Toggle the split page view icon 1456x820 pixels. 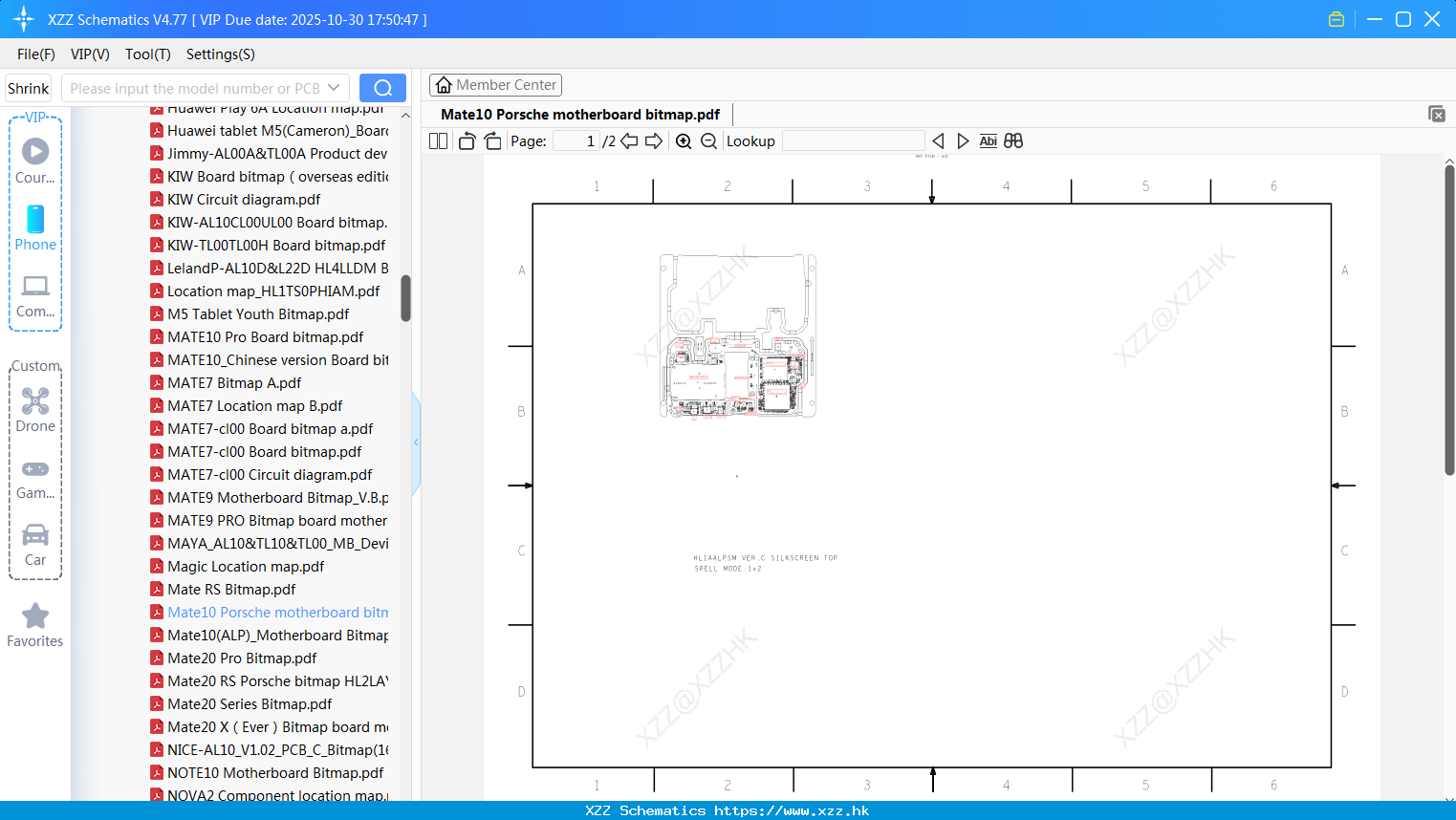coord(438,141)
